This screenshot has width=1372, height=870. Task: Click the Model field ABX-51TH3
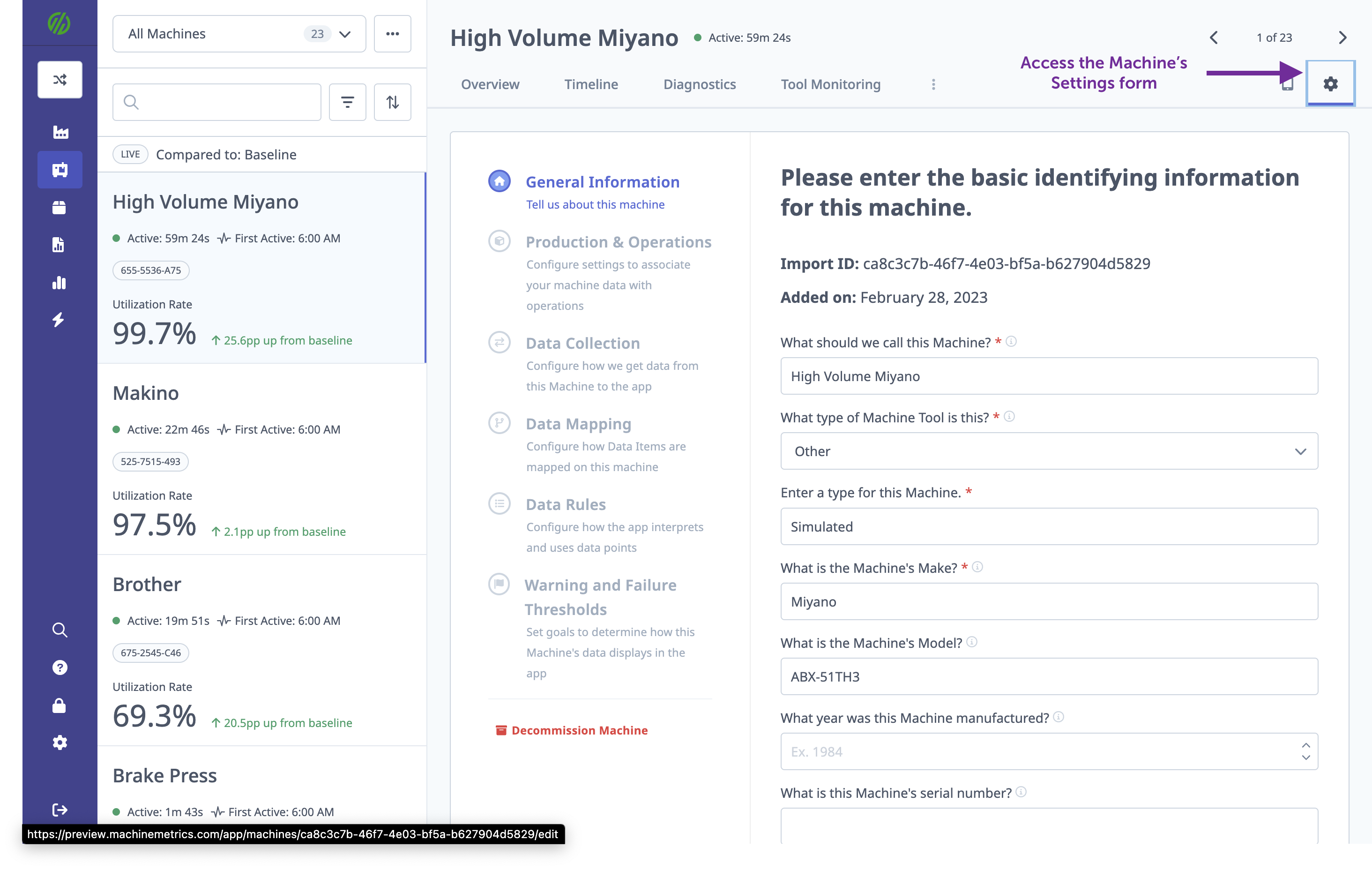tap(1049, 677)
